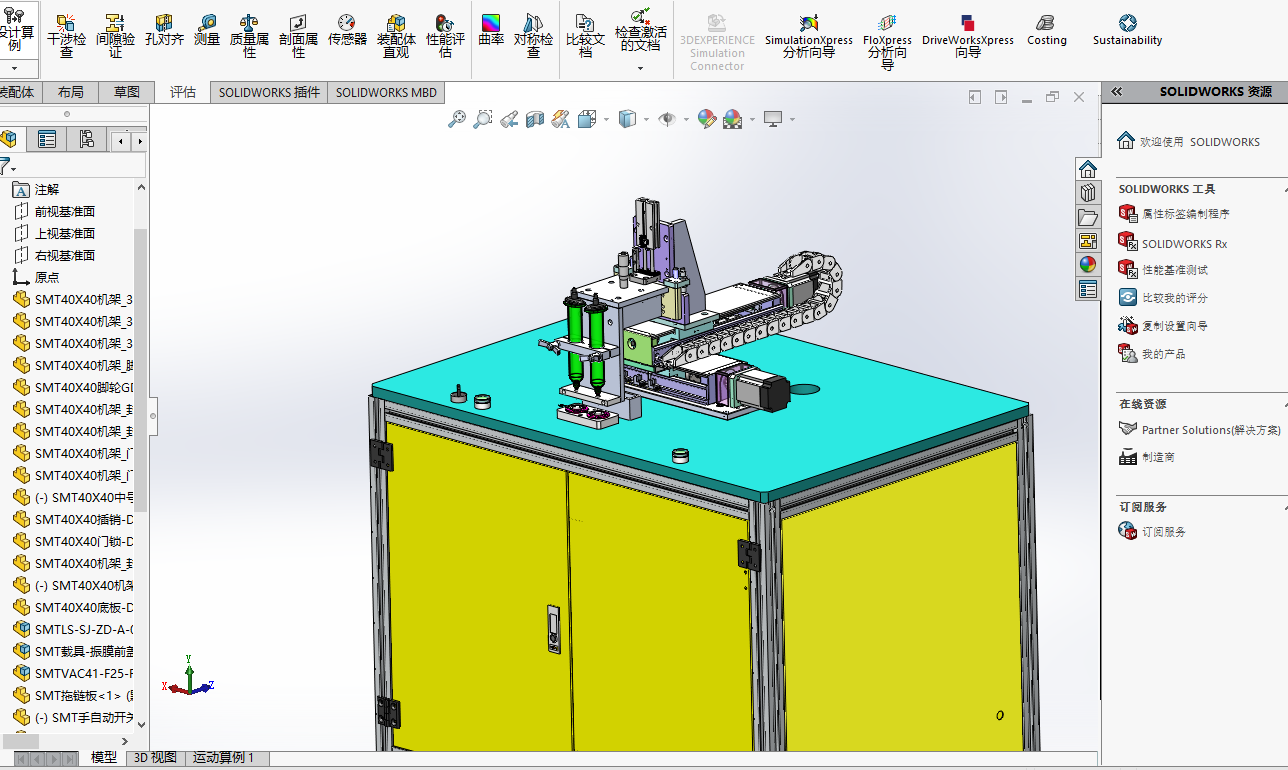The image size is (1288, 770).
Task: Switch to the 布局 tab
Action: tap(71, 92)
